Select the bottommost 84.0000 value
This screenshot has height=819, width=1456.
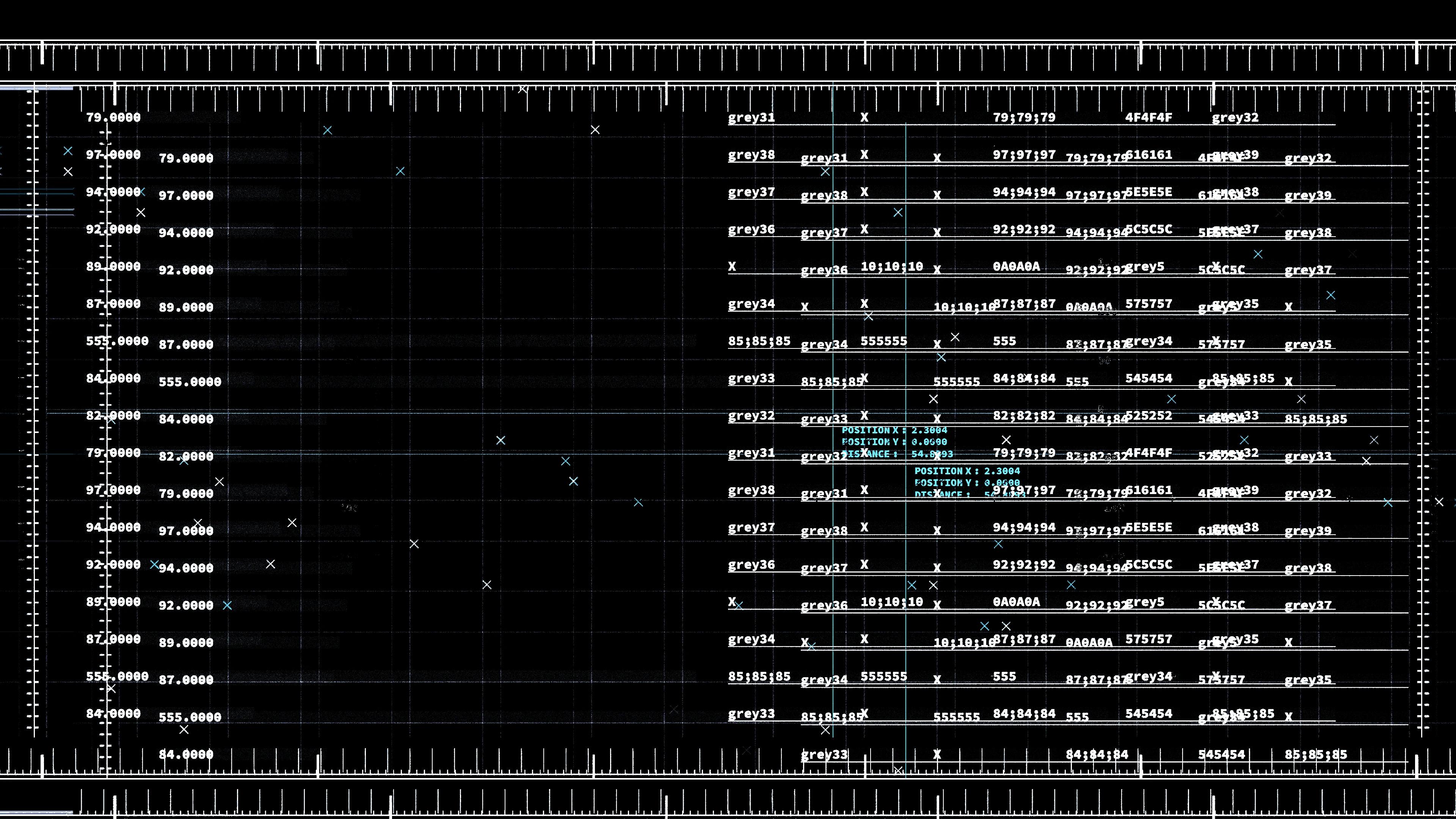click(186, 754)
